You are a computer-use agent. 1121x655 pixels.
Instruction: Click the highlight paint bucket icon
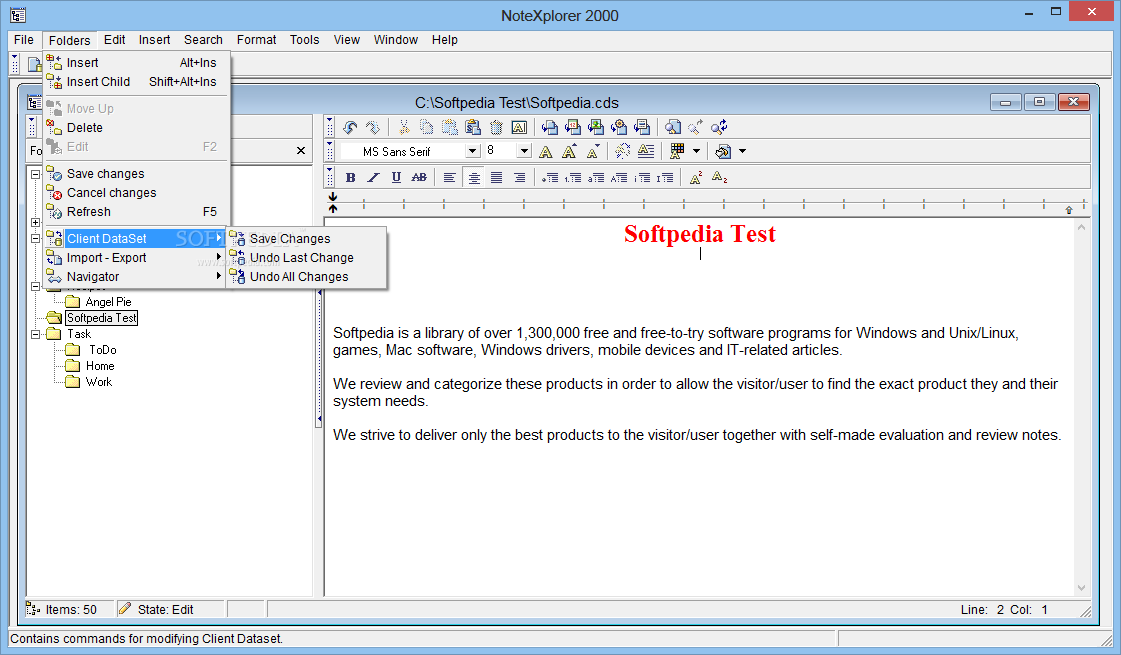click(723, 152)
